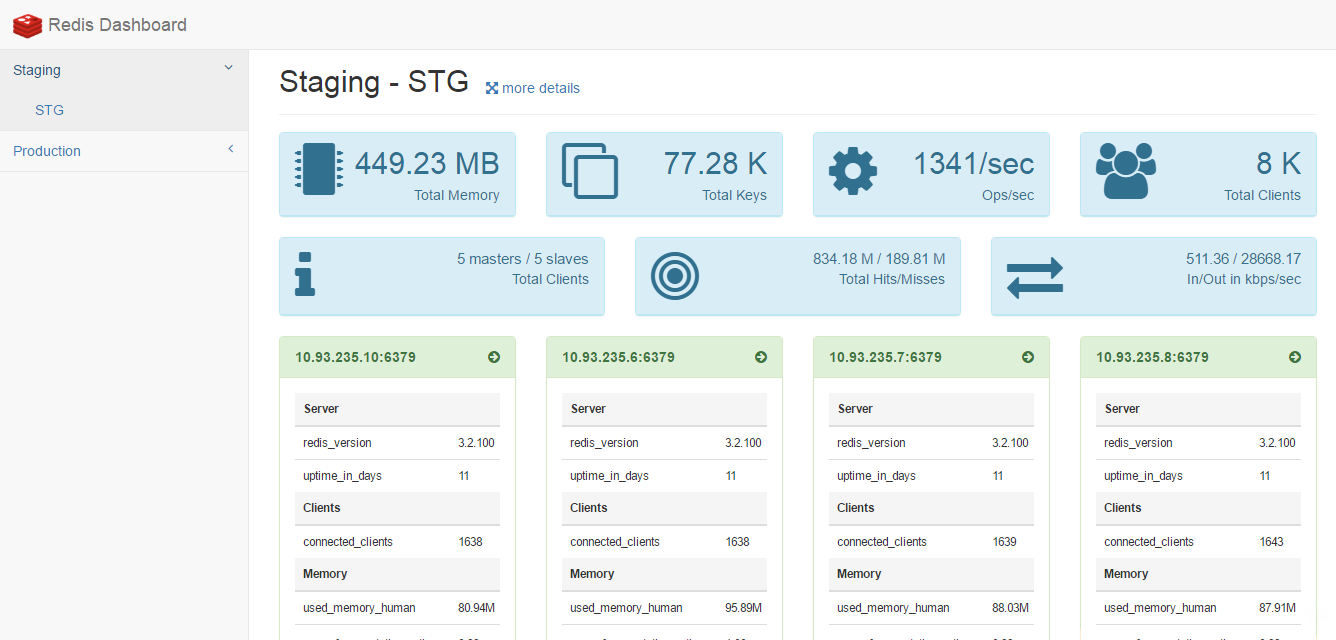Screen dimensions: 1336x640
Task: Click the Total Keys copy icon
Action: (x=590, y=171)
